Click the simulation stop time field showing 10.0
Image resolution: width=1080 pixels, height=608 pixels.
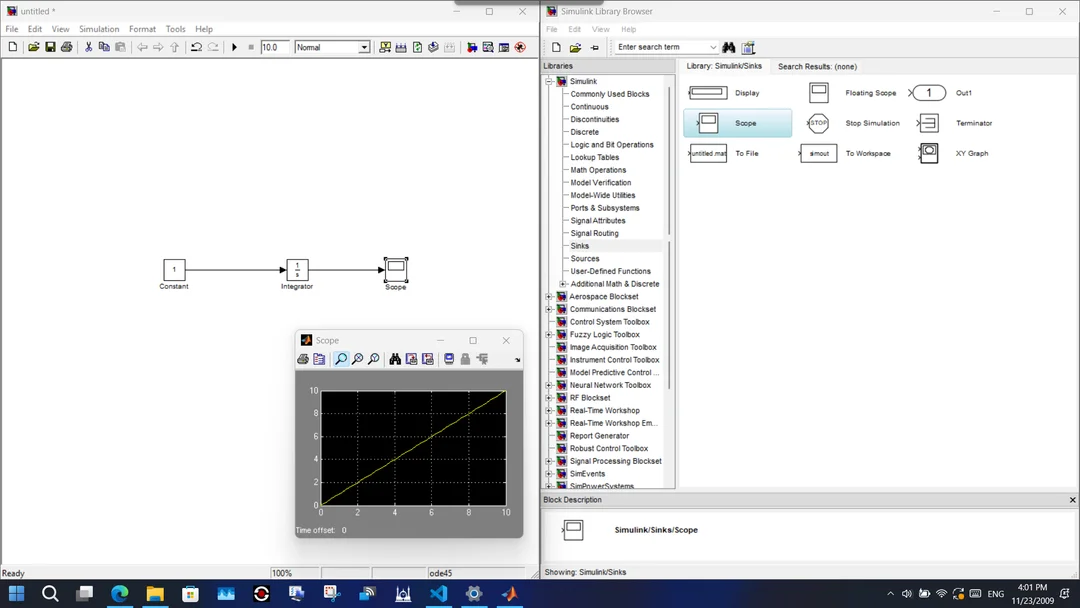point(275,47)
